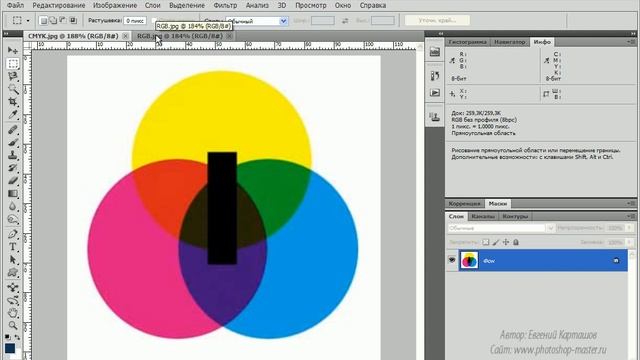
Task: Toggle lock all padlock in Layers panel
Action: pyautogui.click(x=516, y=242)
